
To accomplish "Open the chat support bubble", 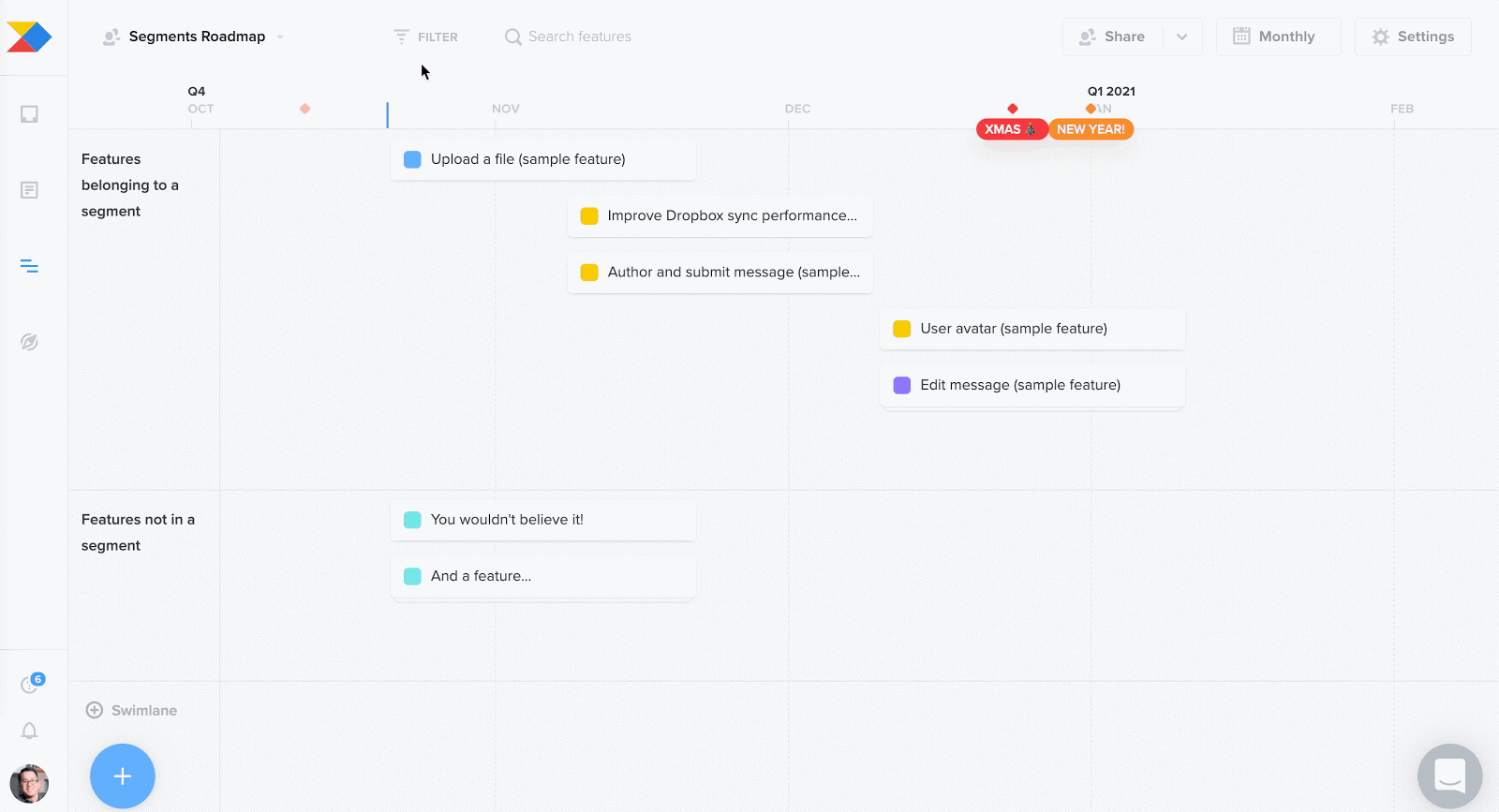I will point(1449,775).
